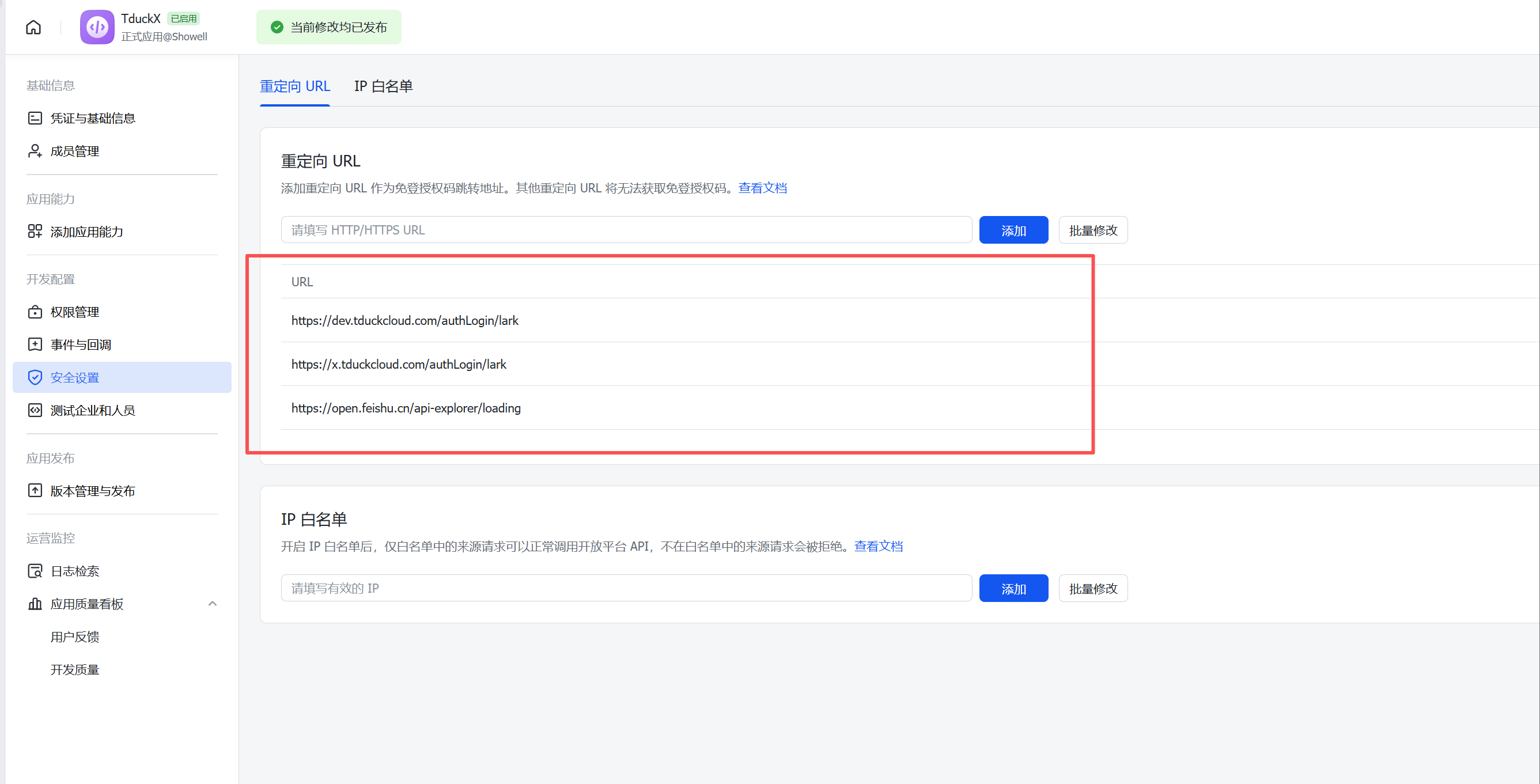Click the log search icon

click(35, 571)
